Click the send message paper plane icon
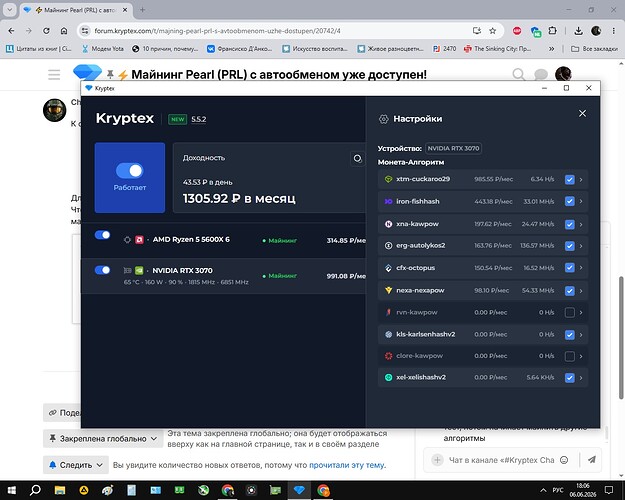 coord(592,460)
